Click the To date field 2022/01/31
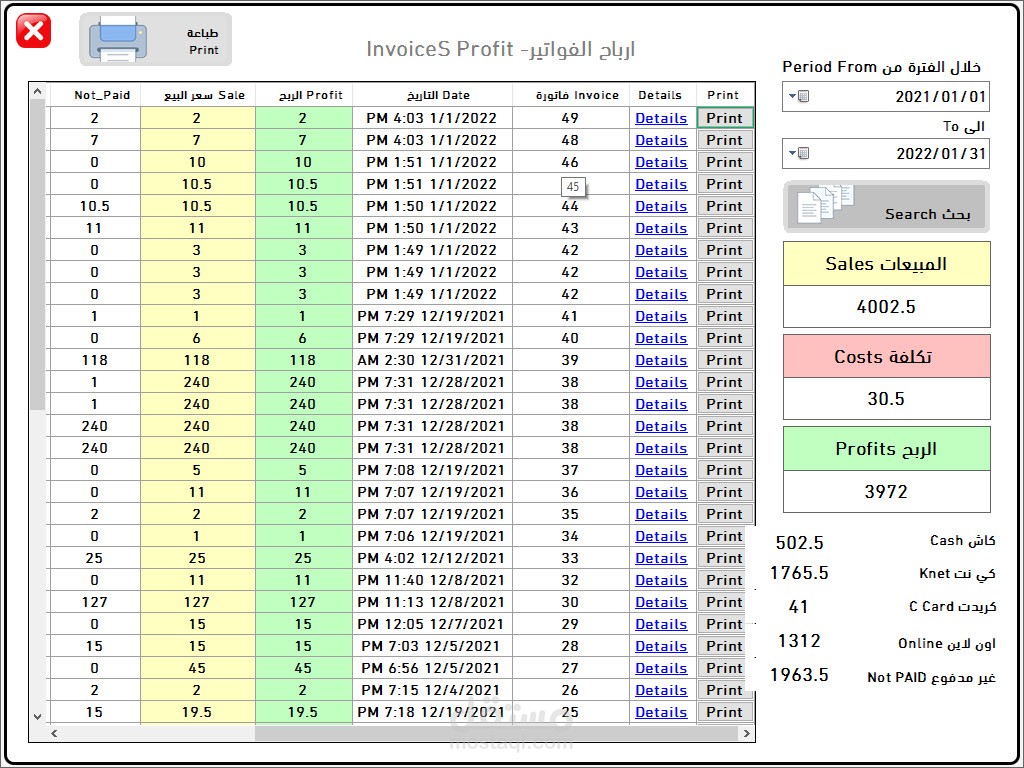The width and height of the screenshot is (1024, 768). [x=886, y=153]
